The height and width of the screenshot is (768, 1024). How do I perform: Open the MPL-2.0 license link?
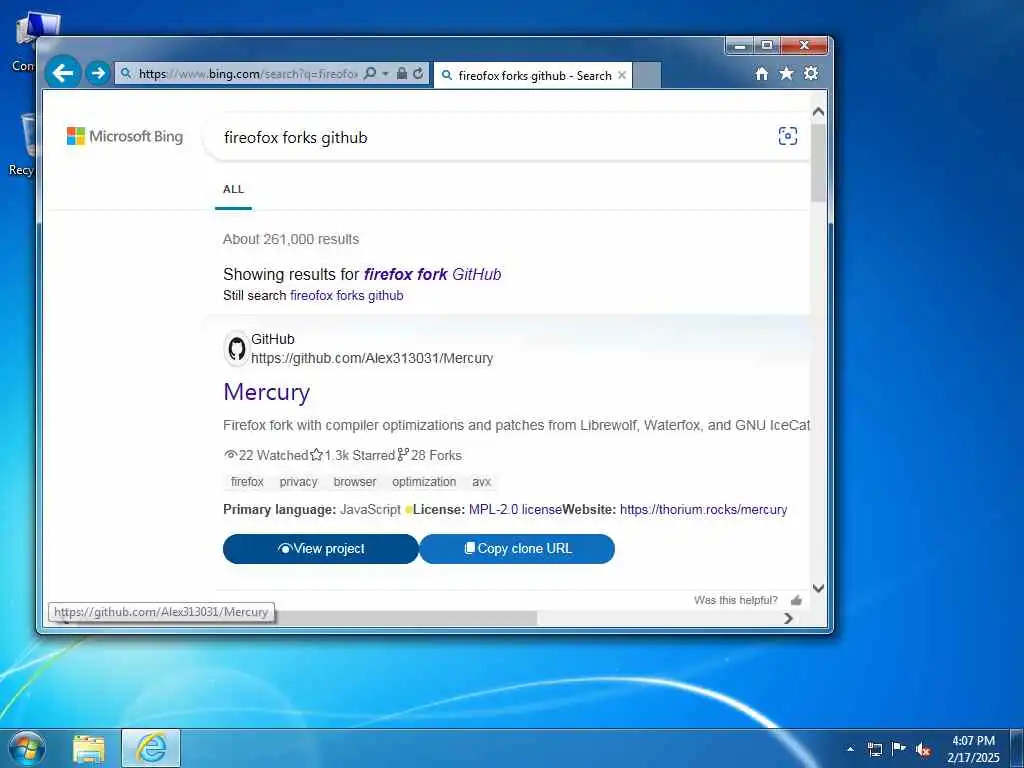point(515,509)
